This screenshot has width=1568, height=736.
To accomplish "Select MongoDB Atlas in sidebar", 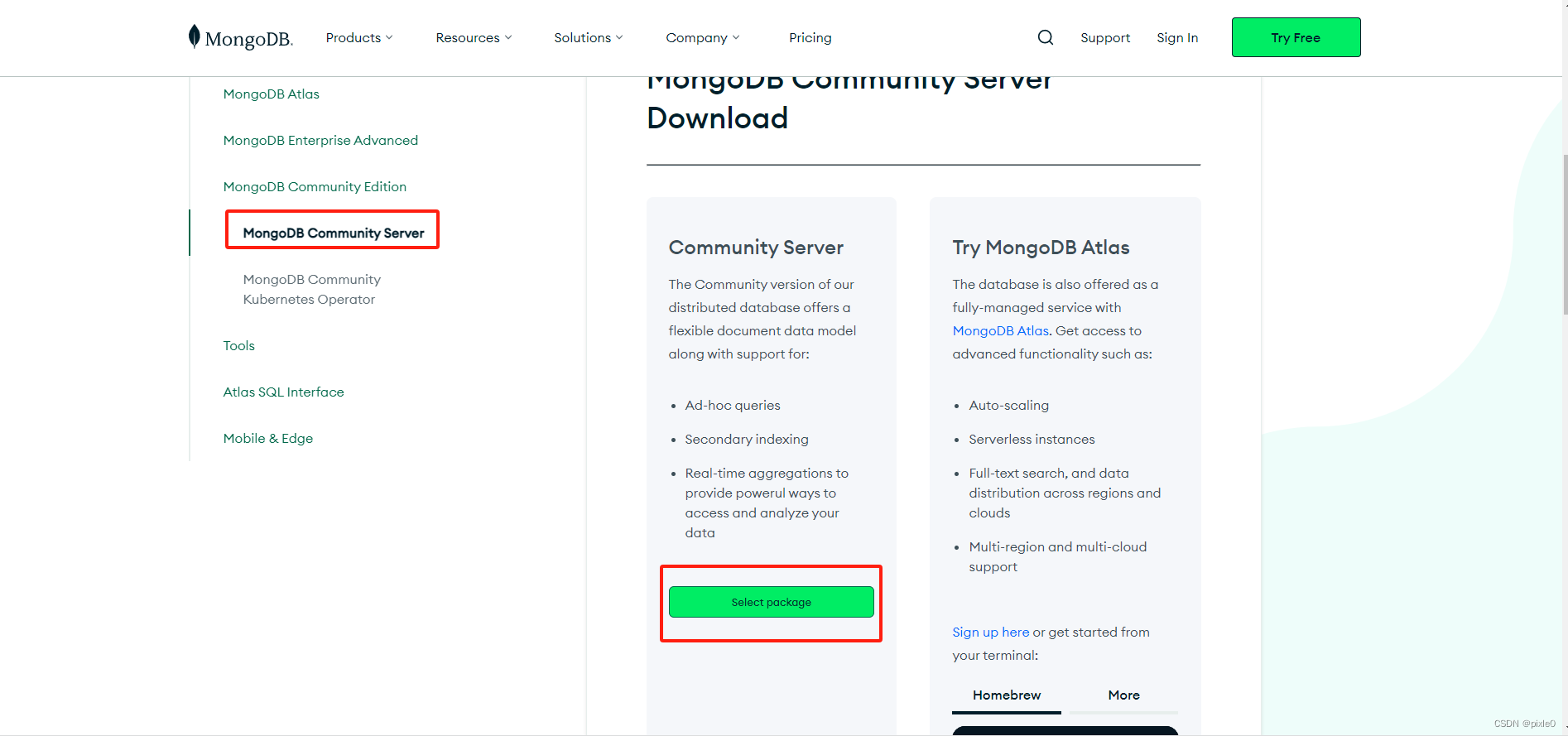I will (271, 94).
